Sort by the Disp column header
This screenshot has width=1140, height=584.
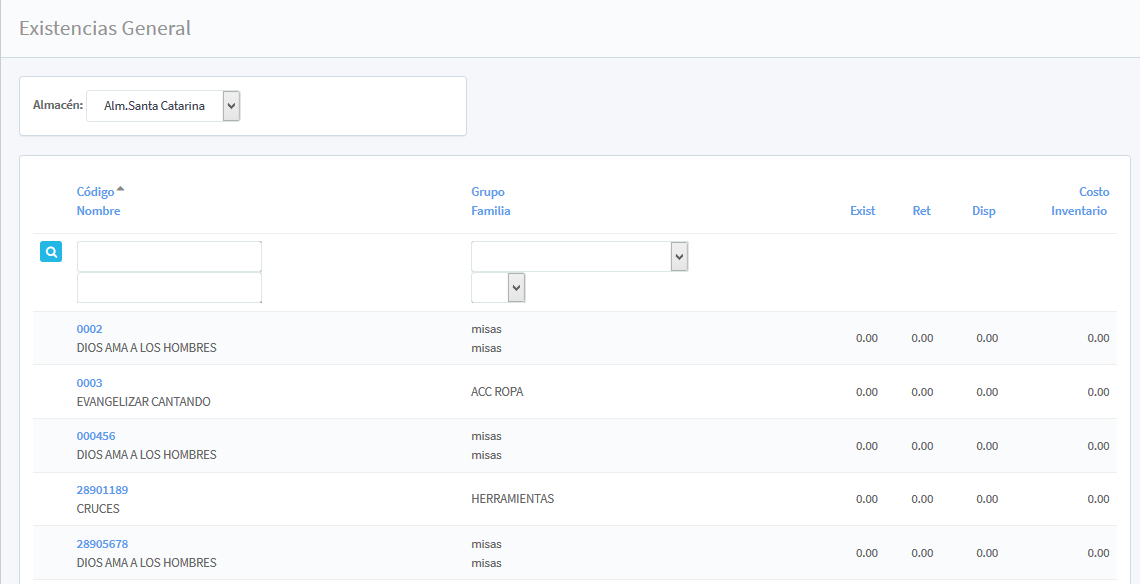coord(983,211)
